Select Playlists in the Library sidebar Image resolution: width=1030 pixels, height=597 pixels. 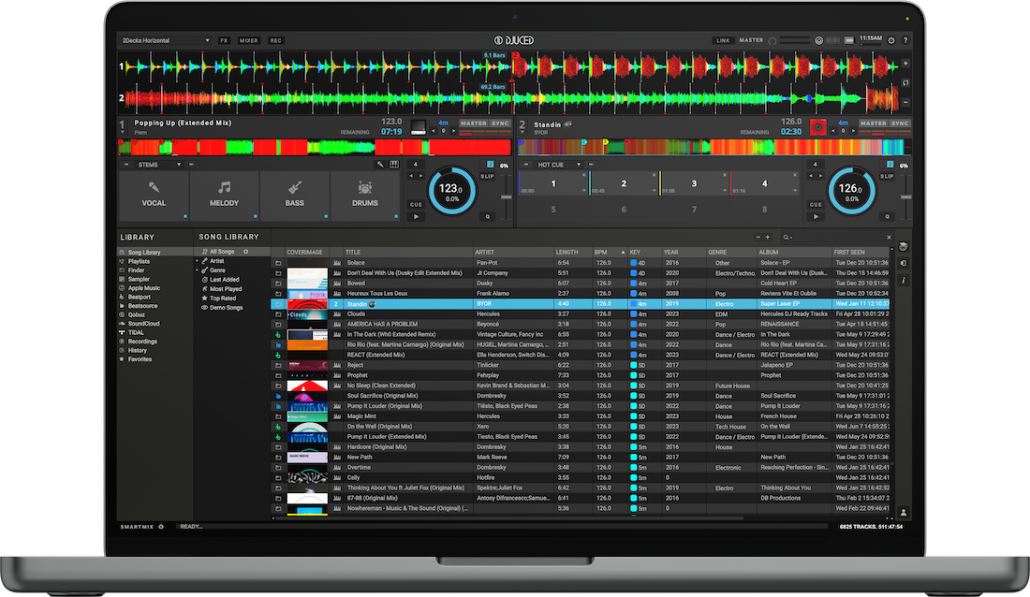pos(139,261)
